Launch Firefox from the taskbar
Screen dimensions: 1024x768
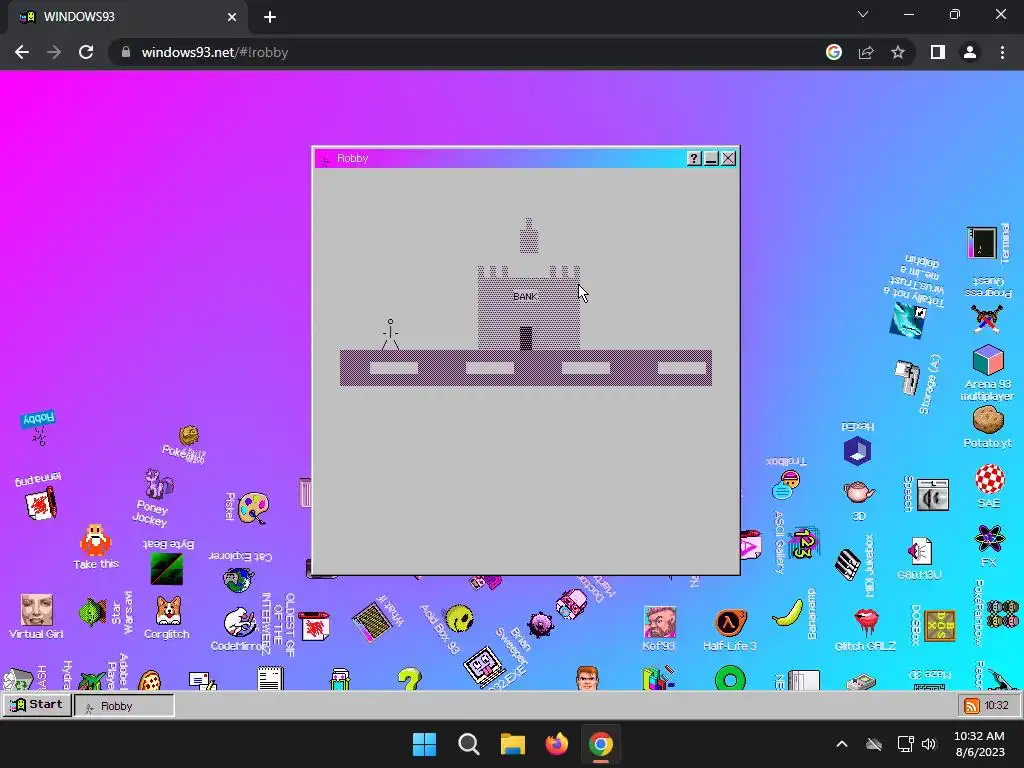coord(556,744)
